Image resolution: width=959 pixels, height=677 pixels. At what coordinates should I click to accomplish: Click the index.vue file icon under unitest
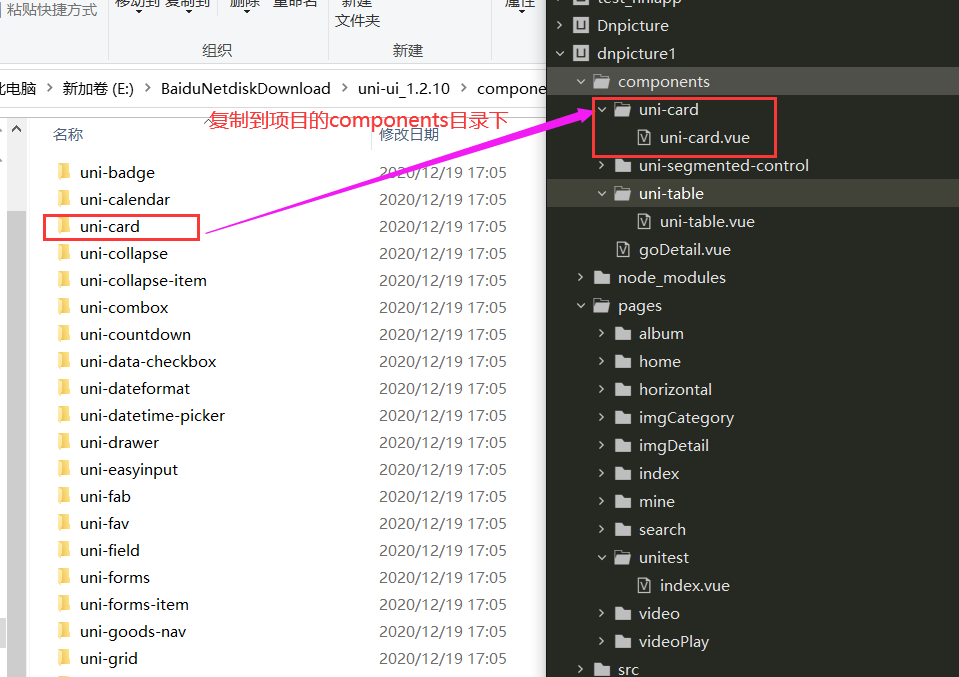click(644, 585)
